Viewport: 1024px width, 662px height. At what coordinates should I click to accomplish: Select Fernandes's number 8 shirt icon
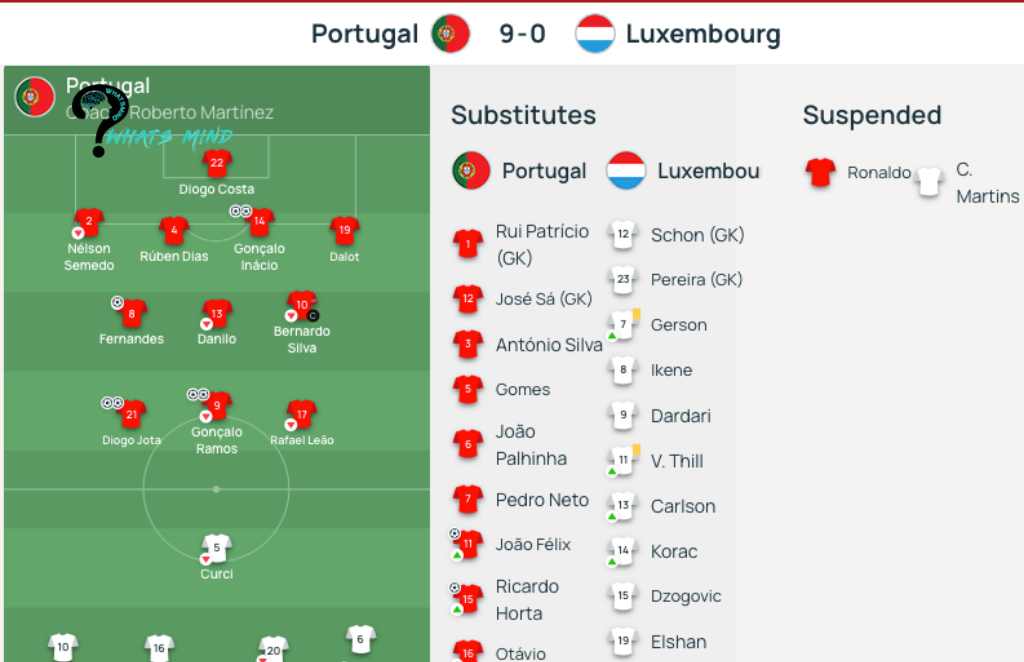click(132, 314)
